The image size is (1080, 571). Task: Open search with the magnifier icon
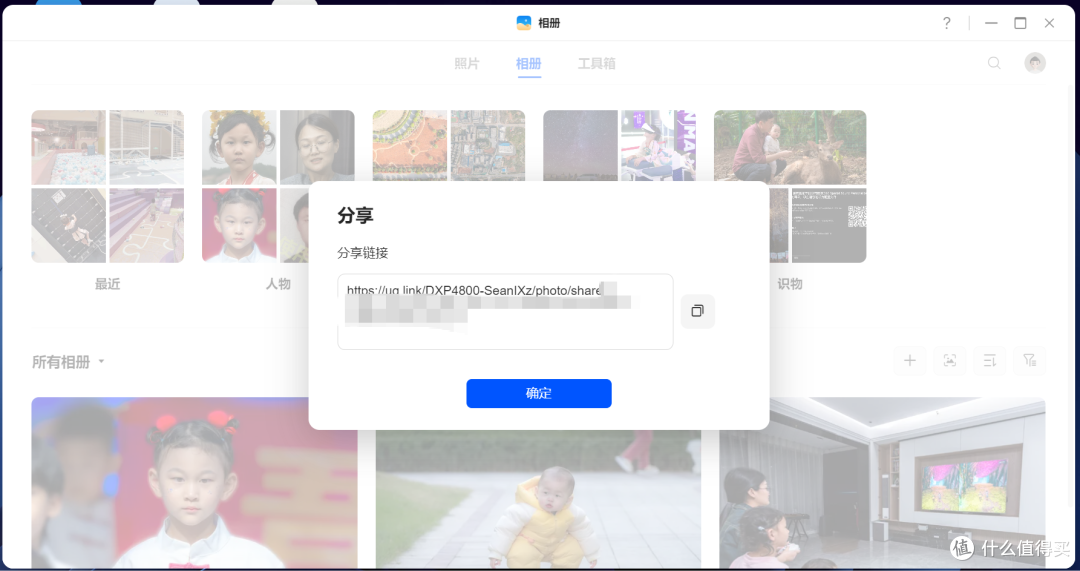pos(994,63)
